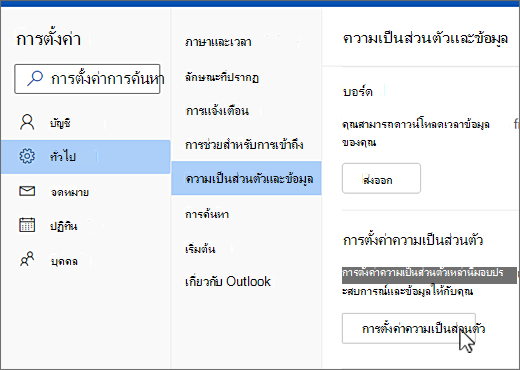Click the person icon next to บัญชี

coord(27,122)
